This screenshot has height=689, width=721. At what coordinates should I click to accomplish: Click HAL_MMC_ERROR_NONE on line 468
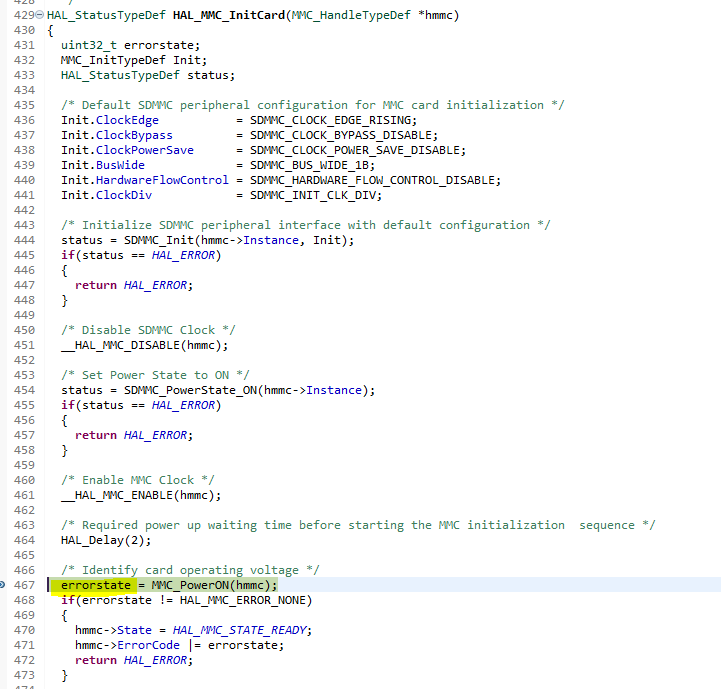(243, 600)
